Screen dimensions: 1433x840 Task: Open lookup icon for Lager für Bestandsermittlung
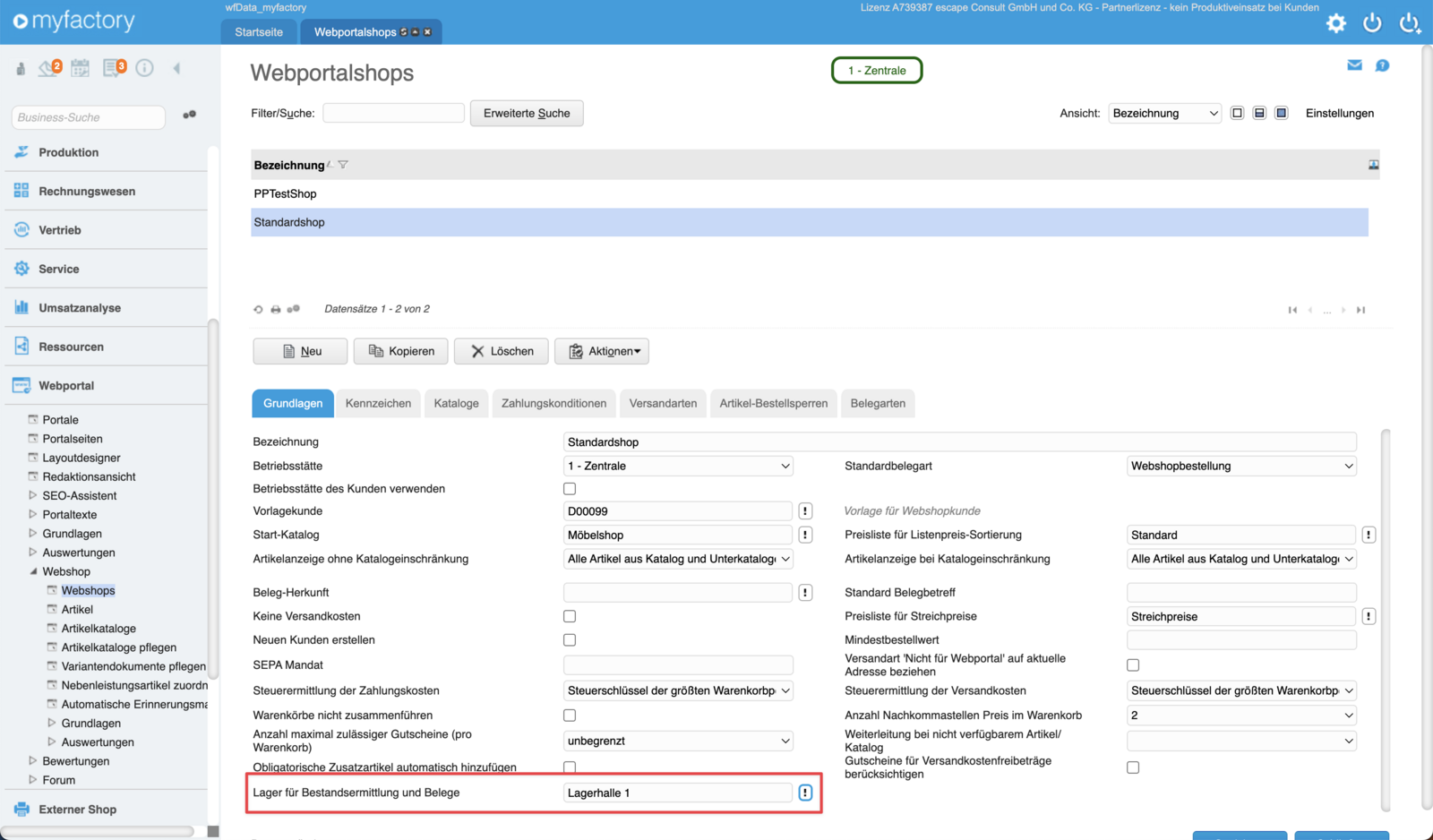pos(805,793)
